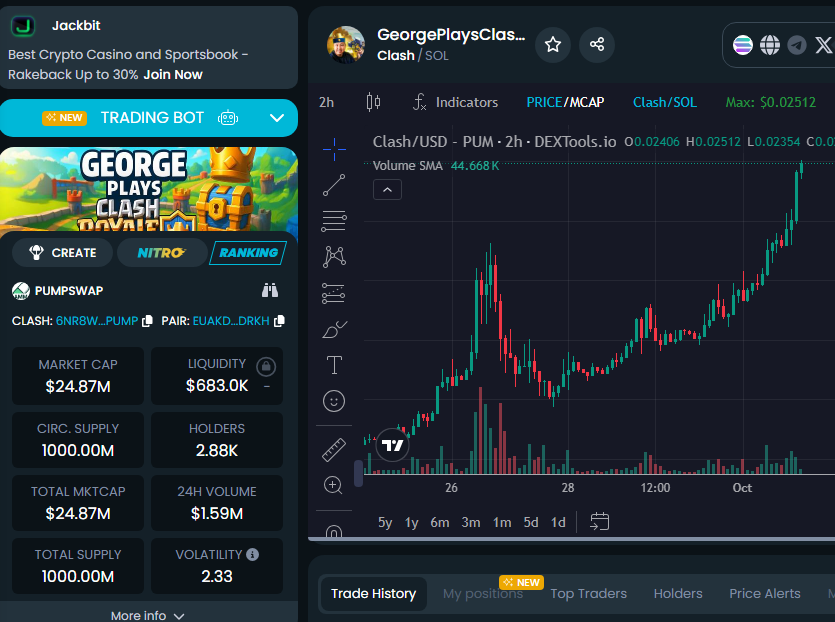Select the trend line drawing tool

(334, 185)
